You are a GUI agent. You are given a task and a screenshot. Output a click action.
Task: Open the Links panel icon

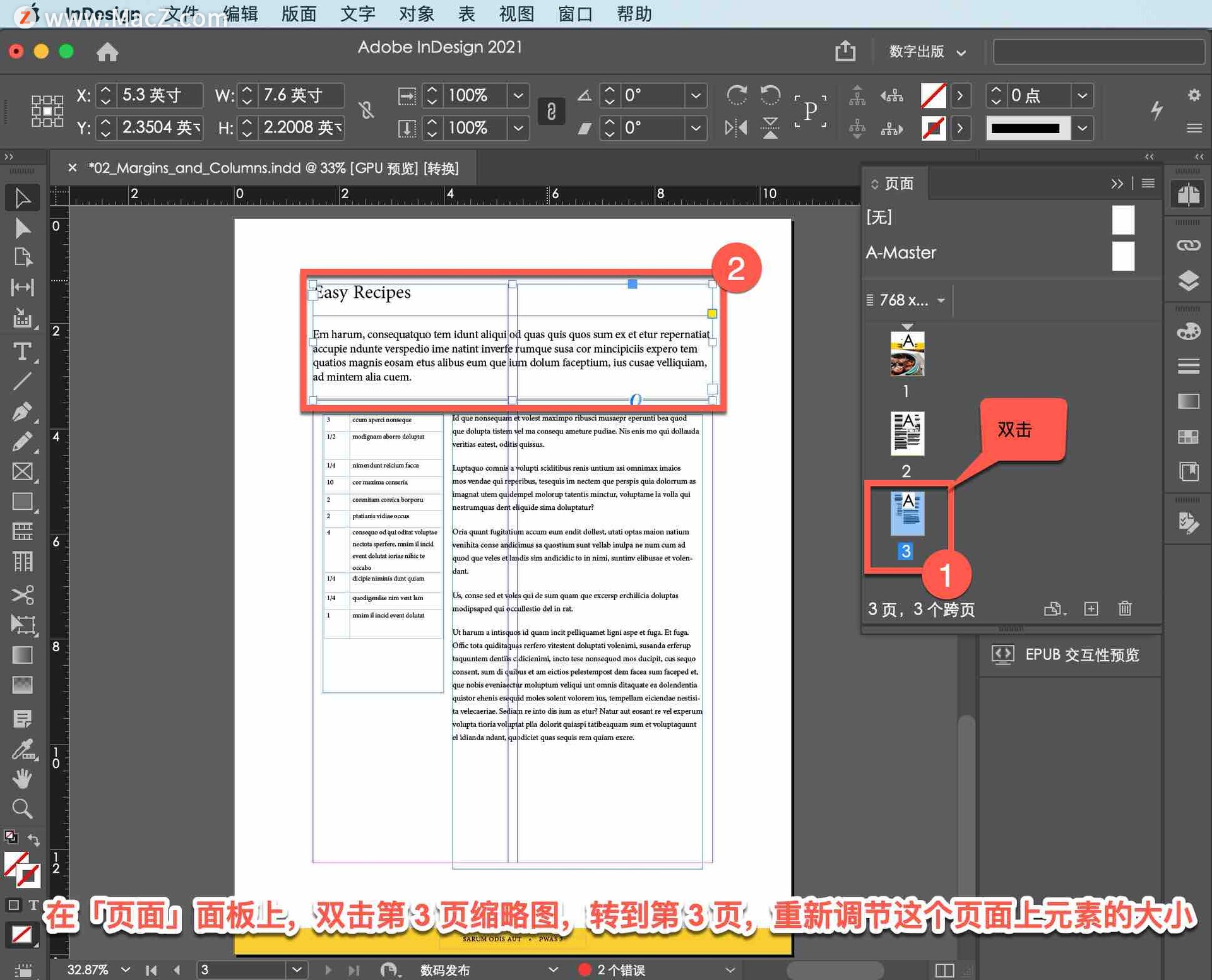[x=1188, y=245]
